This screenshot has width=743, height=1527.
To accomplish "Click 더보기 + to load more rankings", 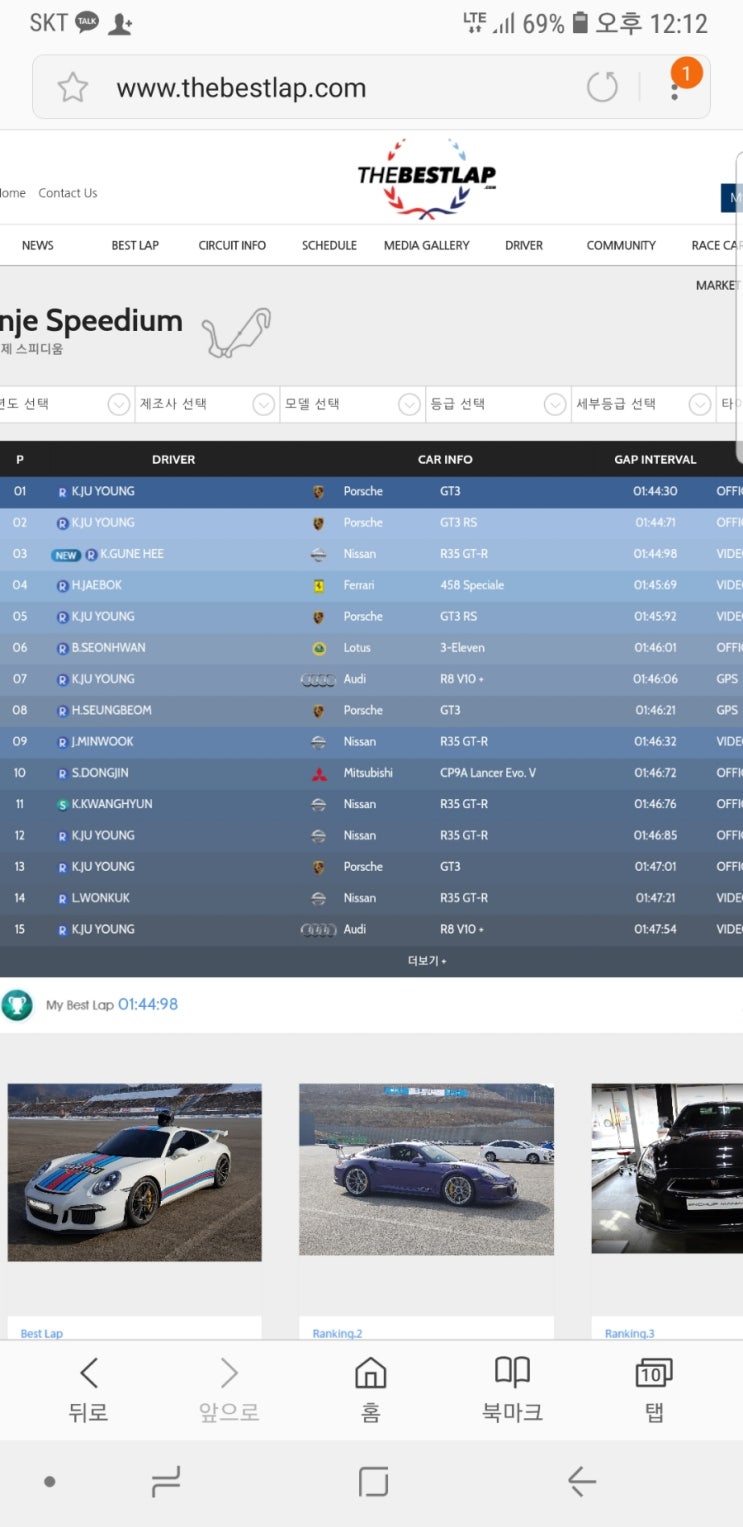I will click(x=427, y=961).
